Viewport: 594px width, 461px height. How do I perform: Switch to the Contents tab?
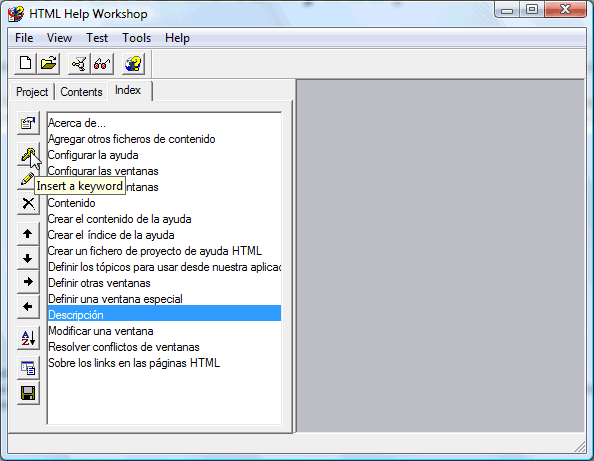click(x=81, y=92)
